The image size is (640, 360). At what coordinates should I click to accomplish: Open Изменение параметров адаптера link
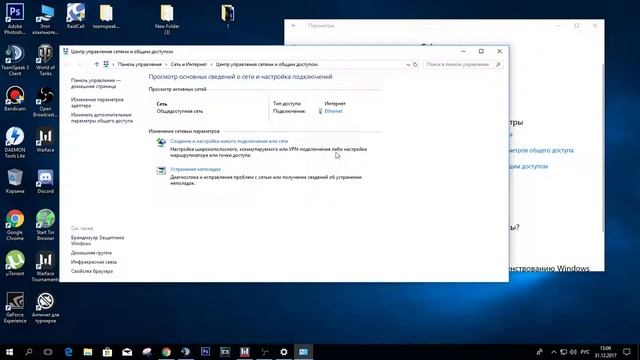coord(97,102)
